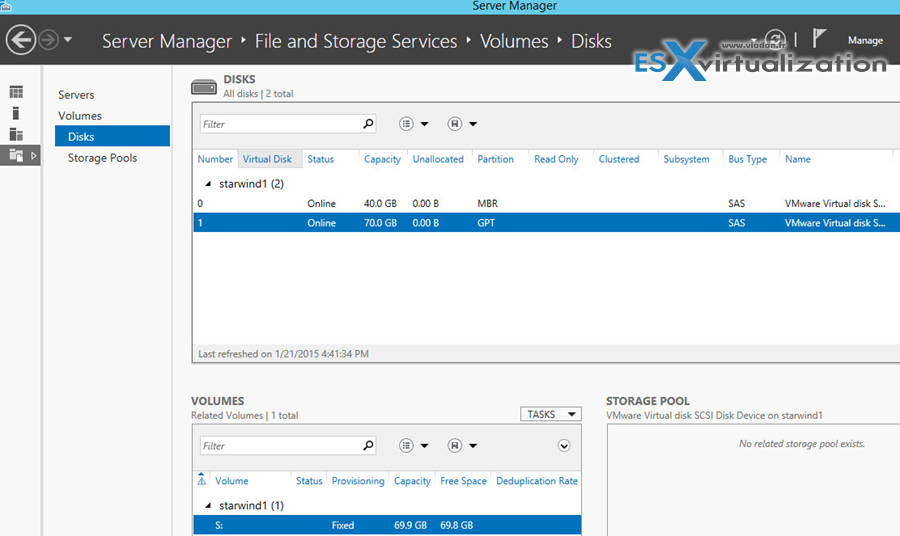Open the Dashboard icon in left sidebar
Image resolution: width=900 pixels, height=536 pixels.
tap(16, 92)
